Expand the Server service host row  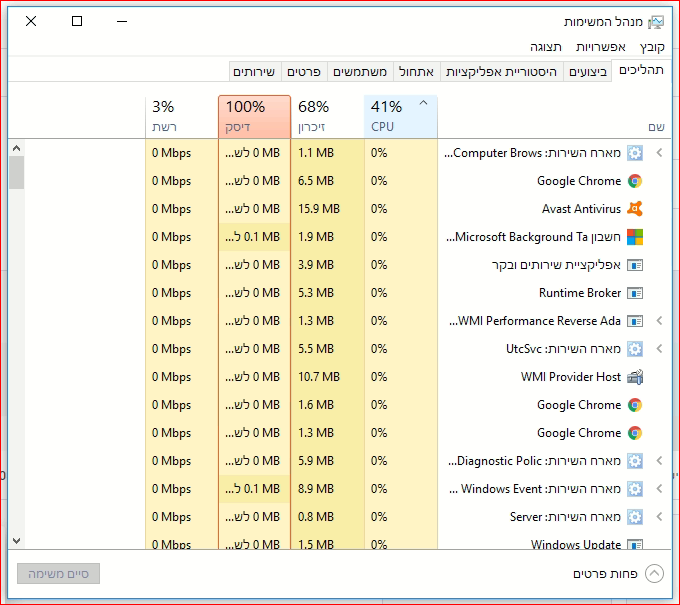coord(659,517)
